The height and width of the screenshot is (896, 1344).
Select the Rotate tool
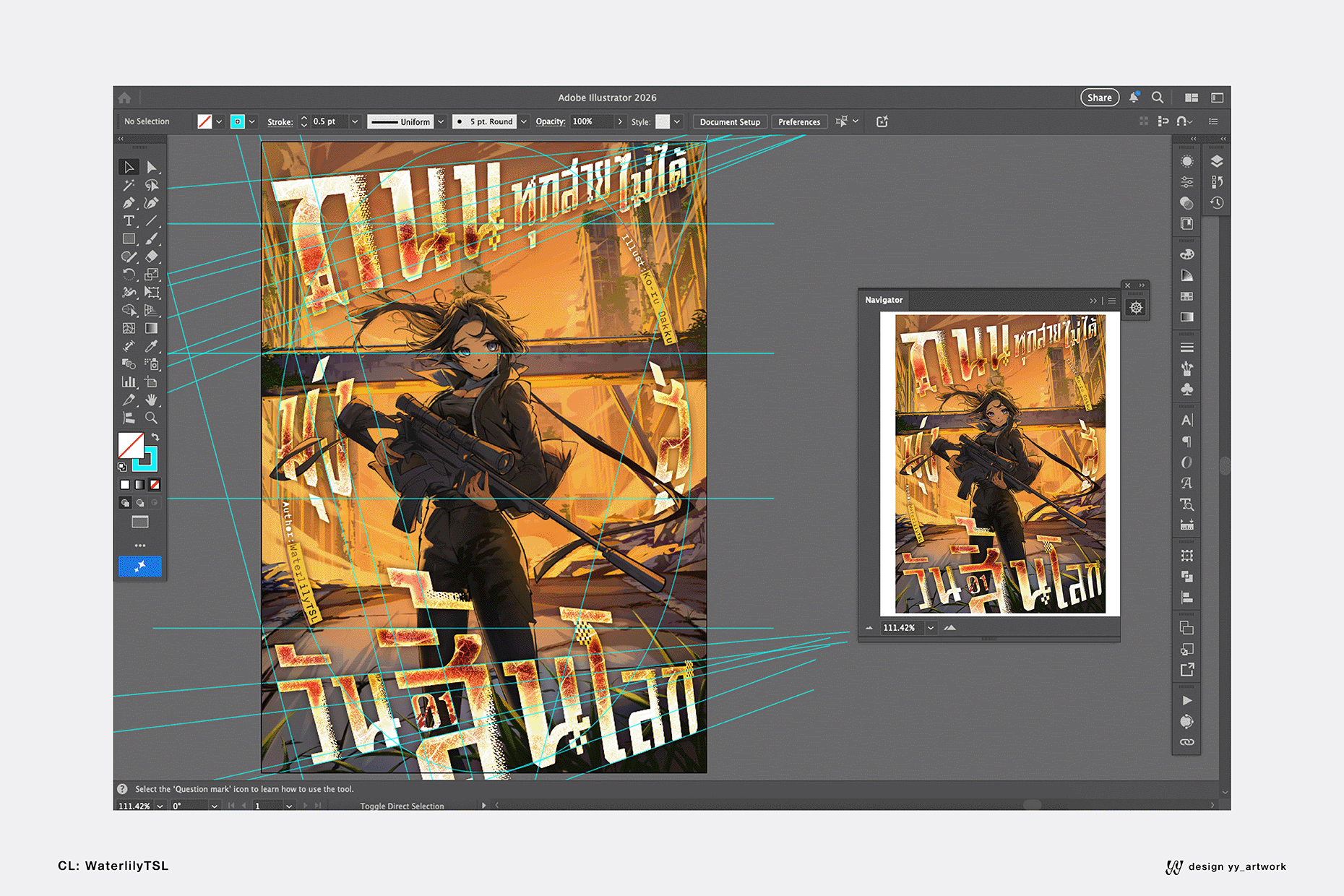129,275
